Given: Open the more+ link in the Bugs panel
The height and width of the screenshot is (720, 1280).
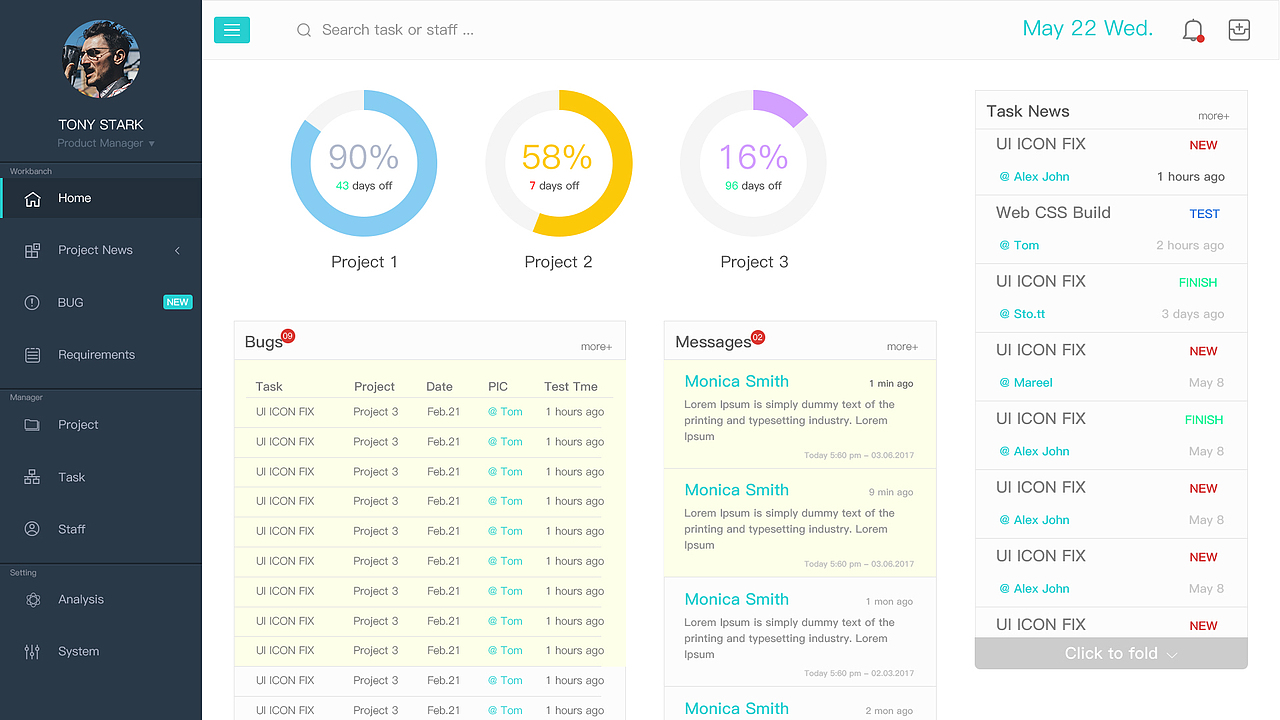Looking at the screenshot, I should click(596, 346).
